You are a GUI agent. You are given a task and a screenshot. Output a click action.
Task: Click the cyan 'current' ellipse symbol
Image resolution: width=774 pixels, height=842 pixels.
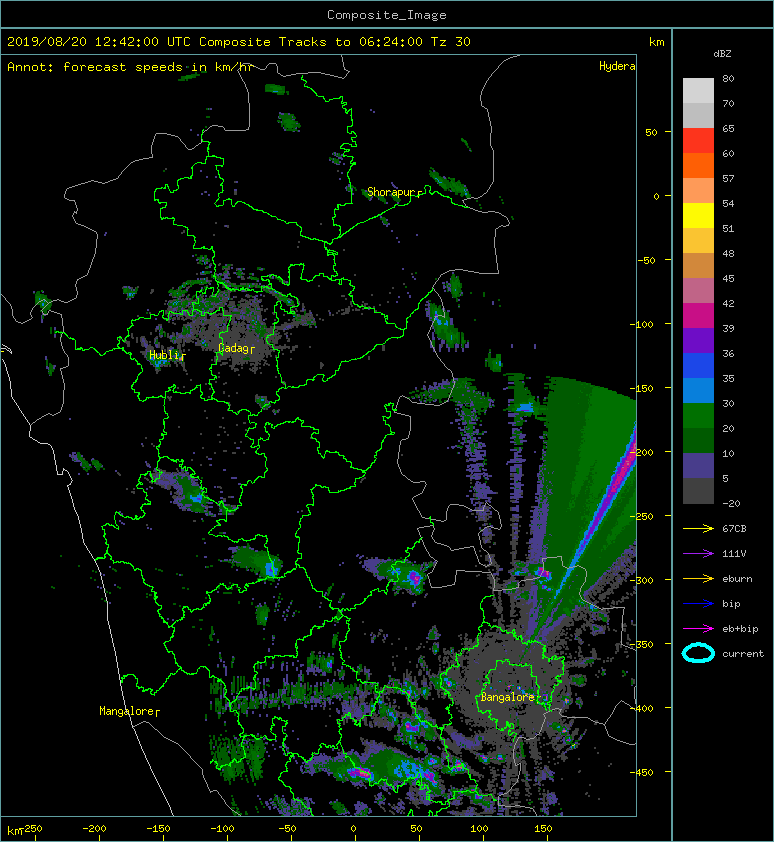coord(698,653)
